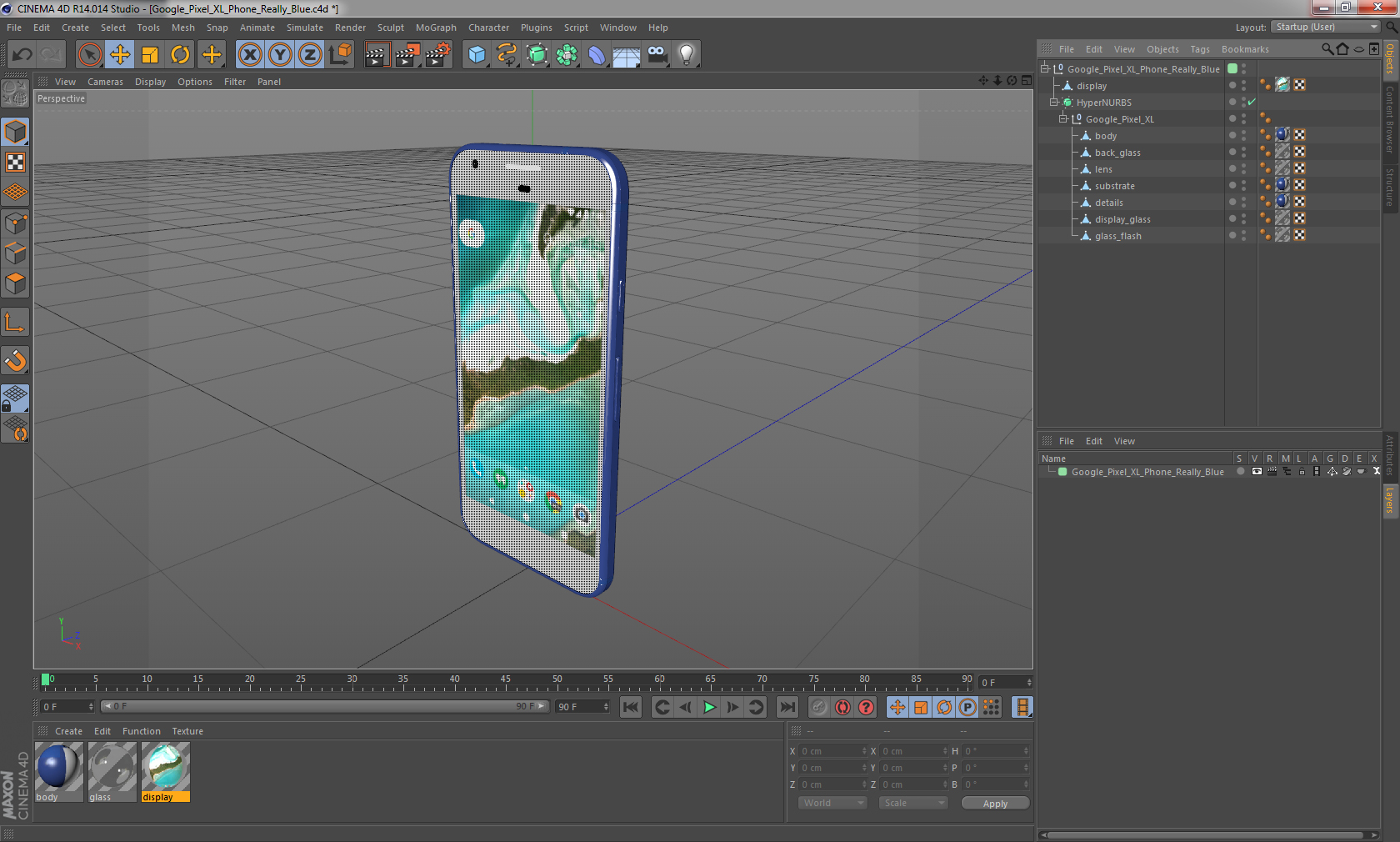
Task: Open the MoGraph menu
Action: [436, 28]
